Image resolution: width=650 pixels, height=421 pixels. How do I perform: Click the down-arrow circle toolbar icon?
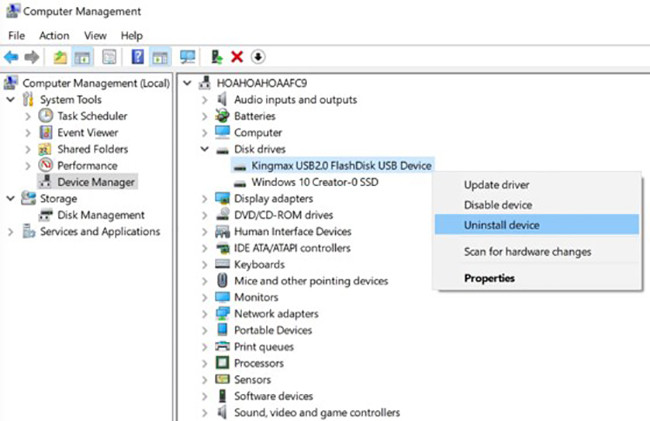pyautogui.click(x=257, y=57)
